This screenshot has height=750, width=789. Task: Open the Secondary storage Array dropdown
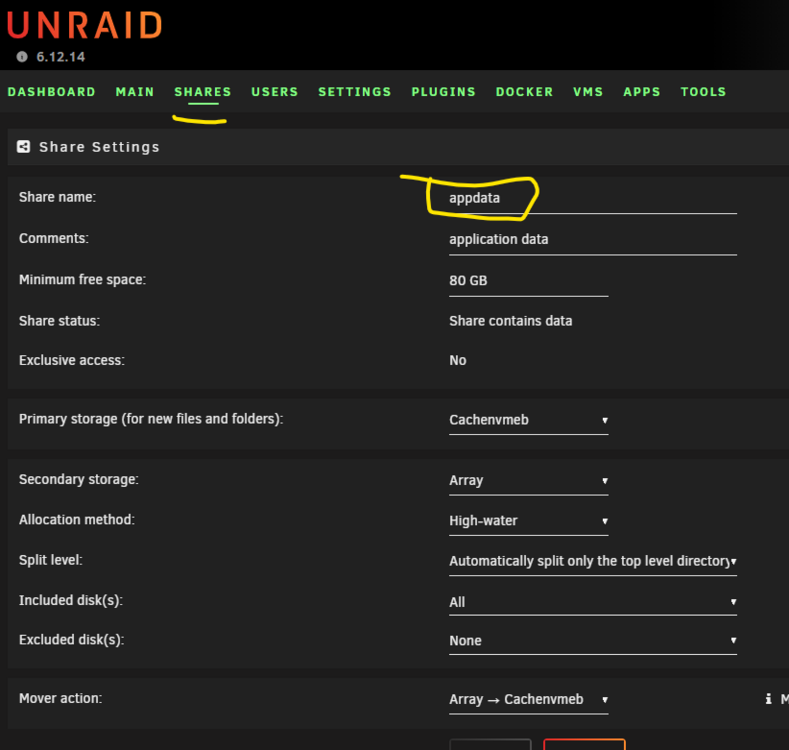coord(528,480)
